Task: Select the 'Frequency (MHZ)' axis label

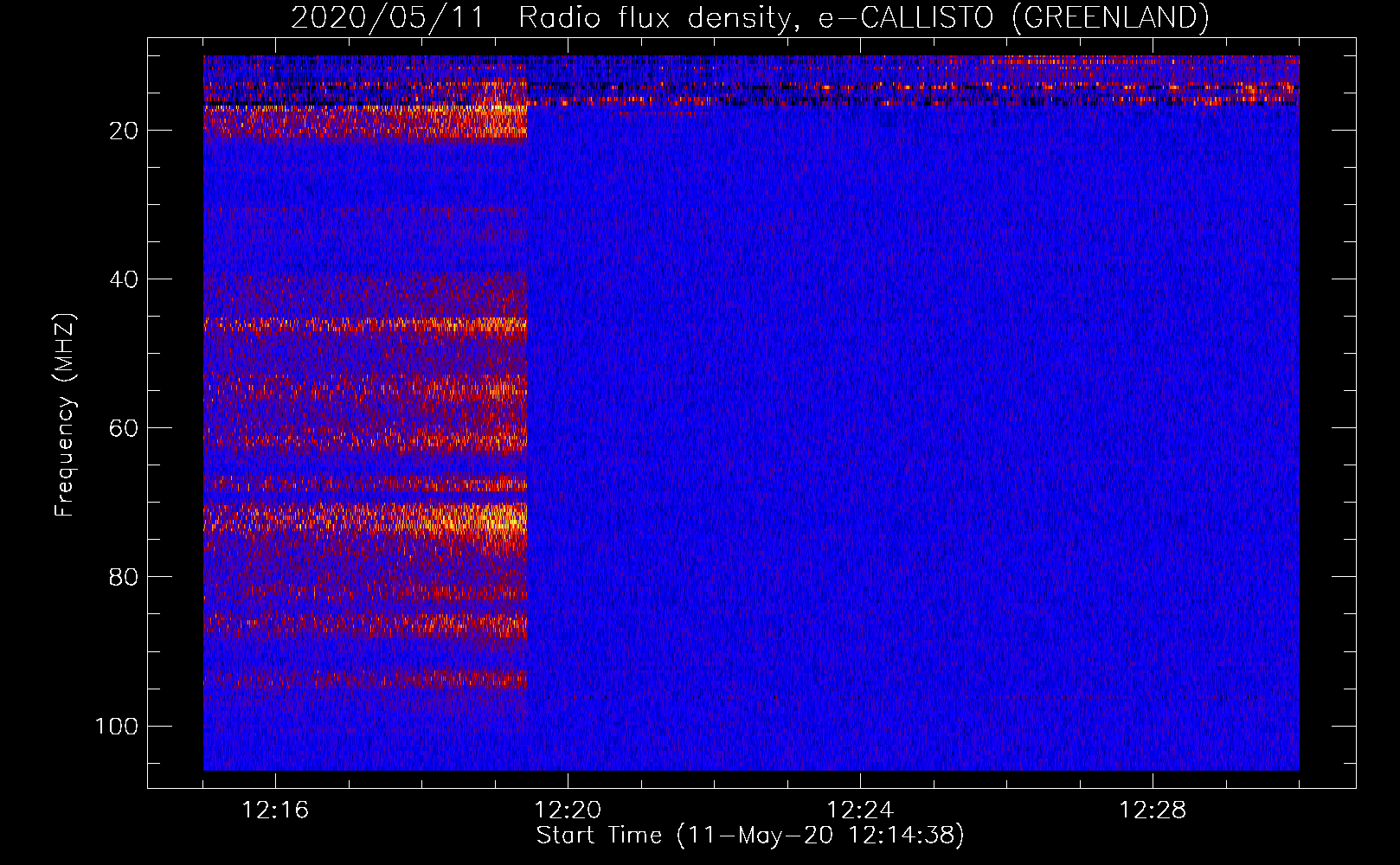Action: point(65,414)
